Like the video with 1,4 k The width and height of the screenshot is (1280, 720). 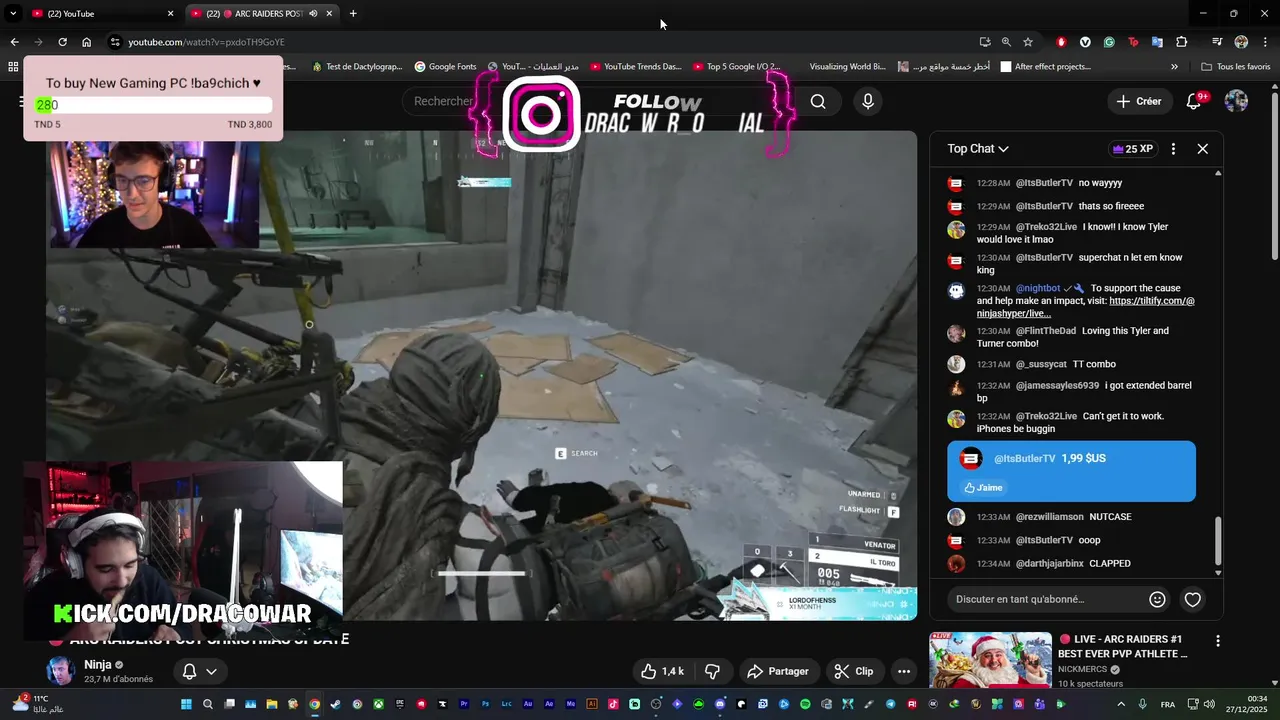tap(663, 671)
